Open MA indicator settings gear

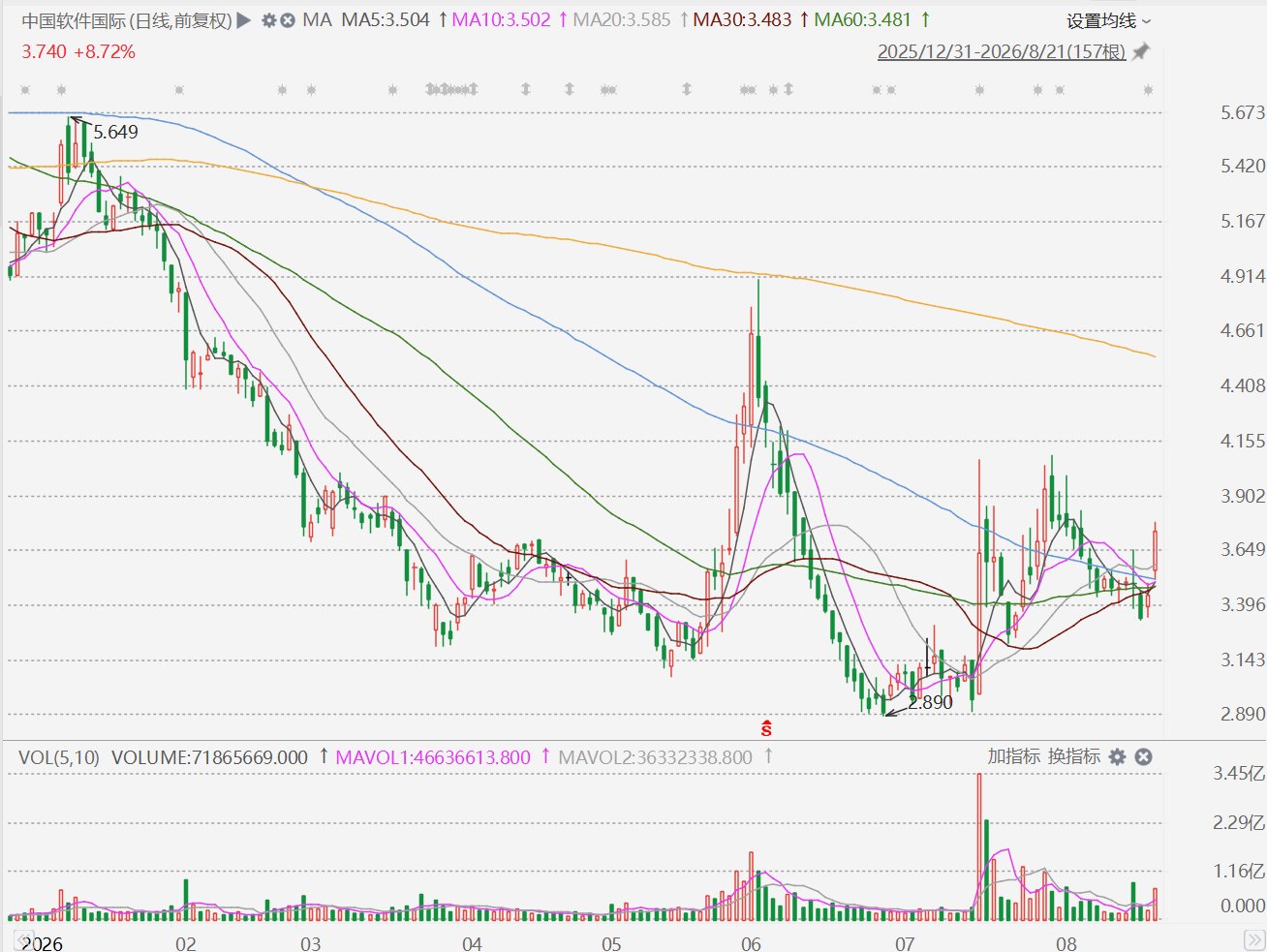[269, 19]
